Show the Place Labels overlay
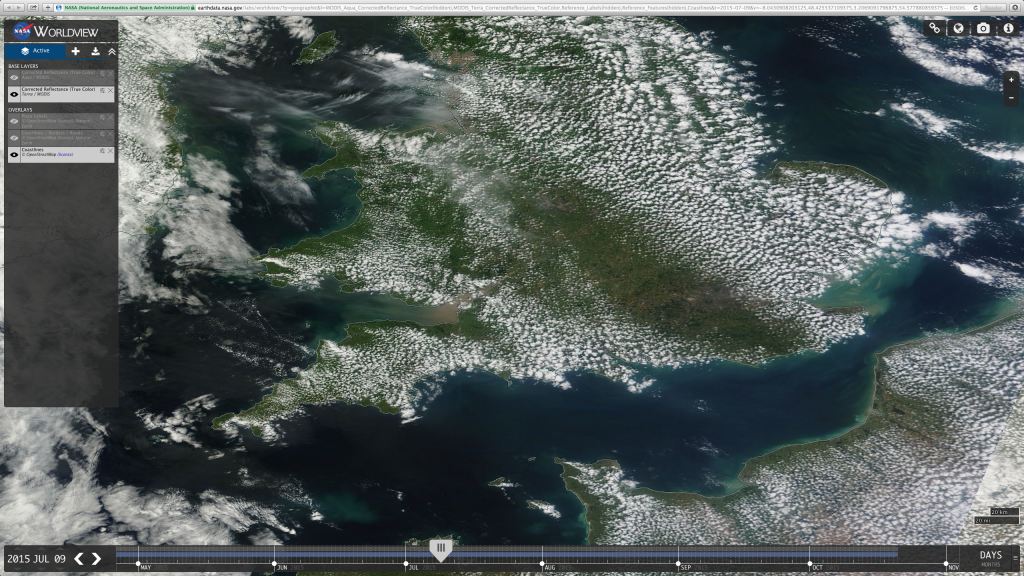Screen dimensions: 1024x576 tap(14, 121)
